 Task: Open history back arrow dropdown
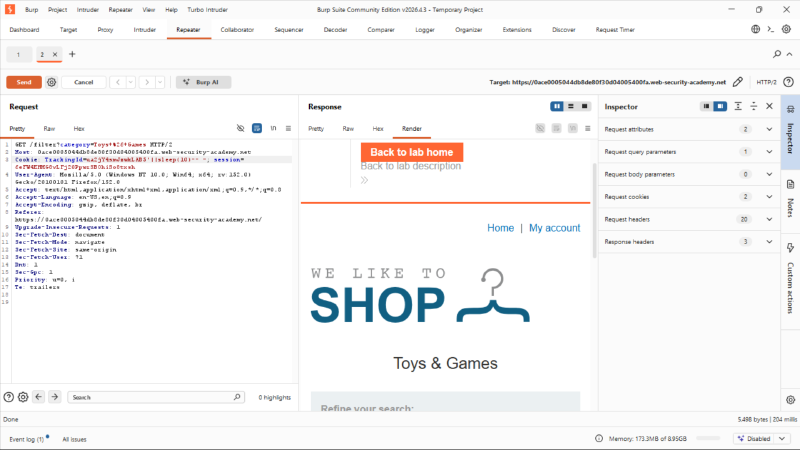(x=131, y=82)
